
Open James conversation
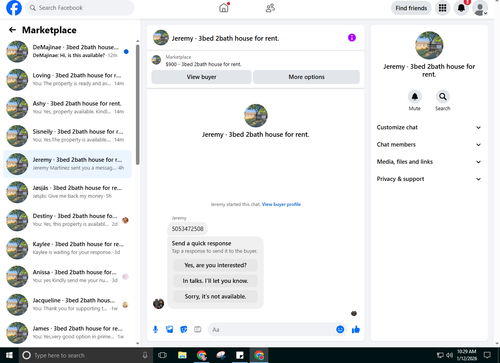pos(67,332)
